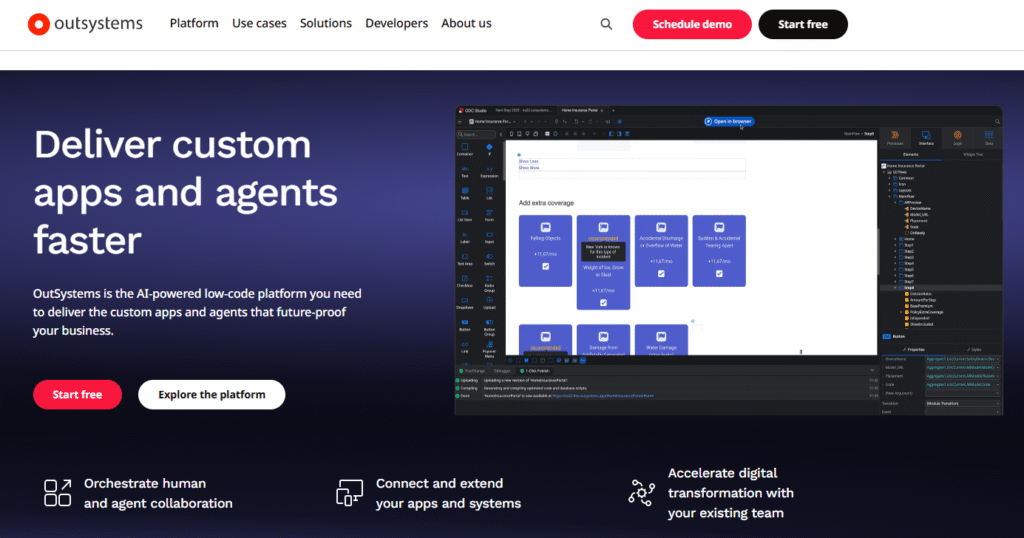1024x538 pixels.
Task: Select the Table widget in toolbox
Action: tap(465, 193)
